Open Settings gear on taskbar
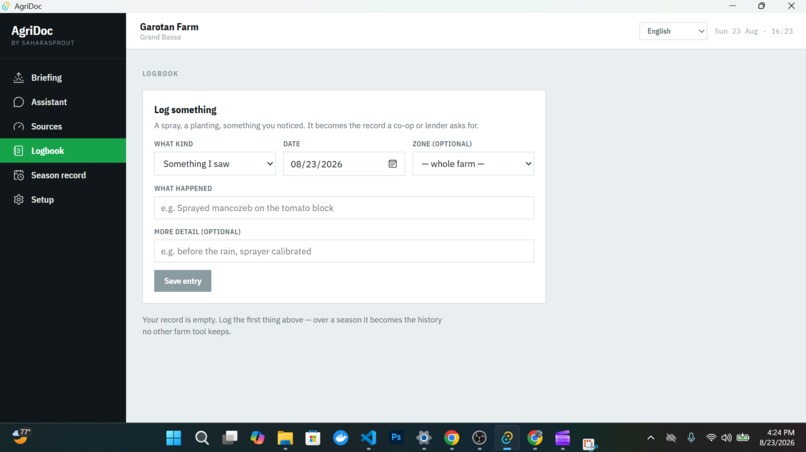This screenshot has height=452, width=806. click(x=424, y=438)
